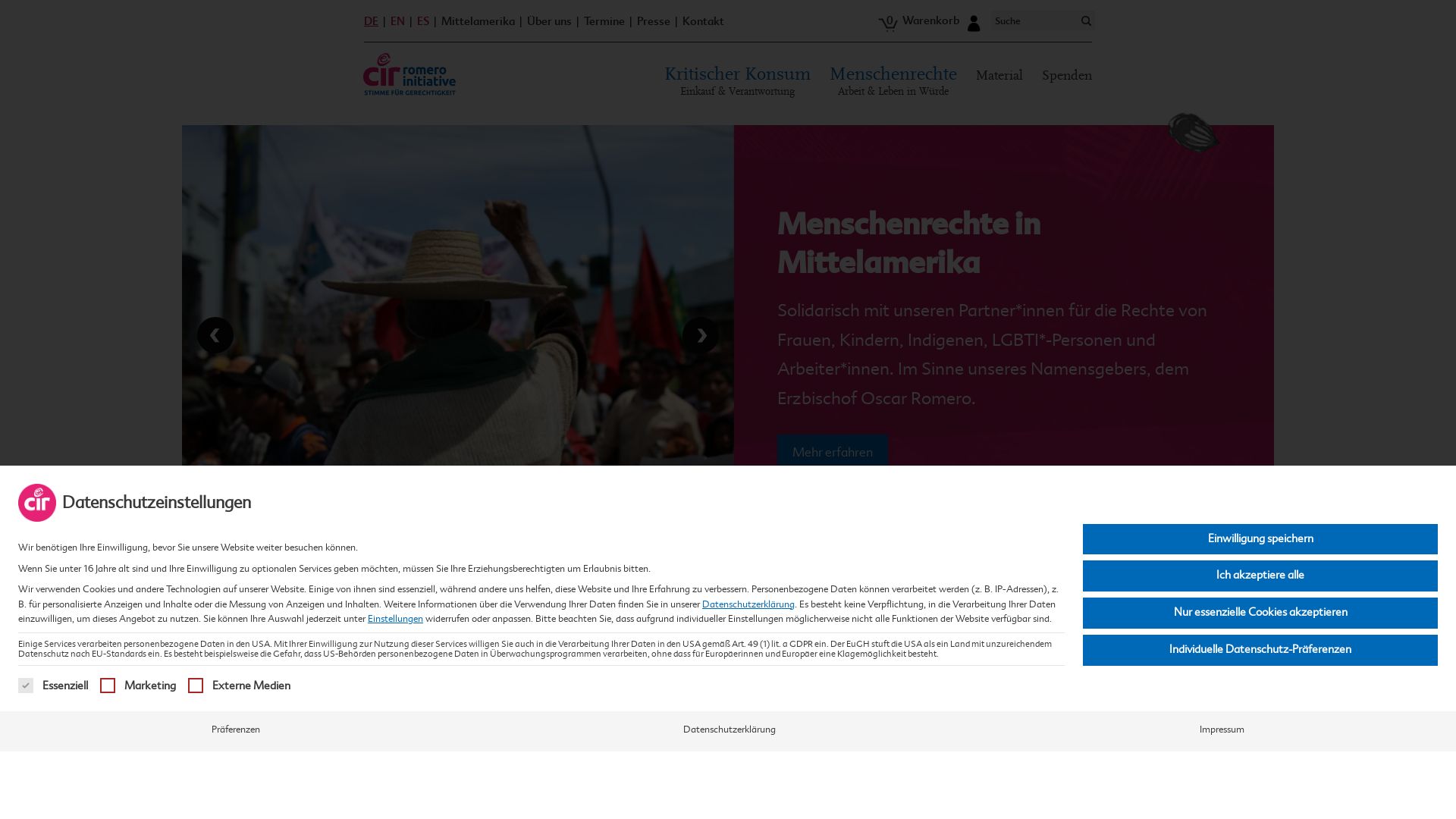Click Nur essenzielle Cookies akzeptieren button

(x=1260, y=613)
